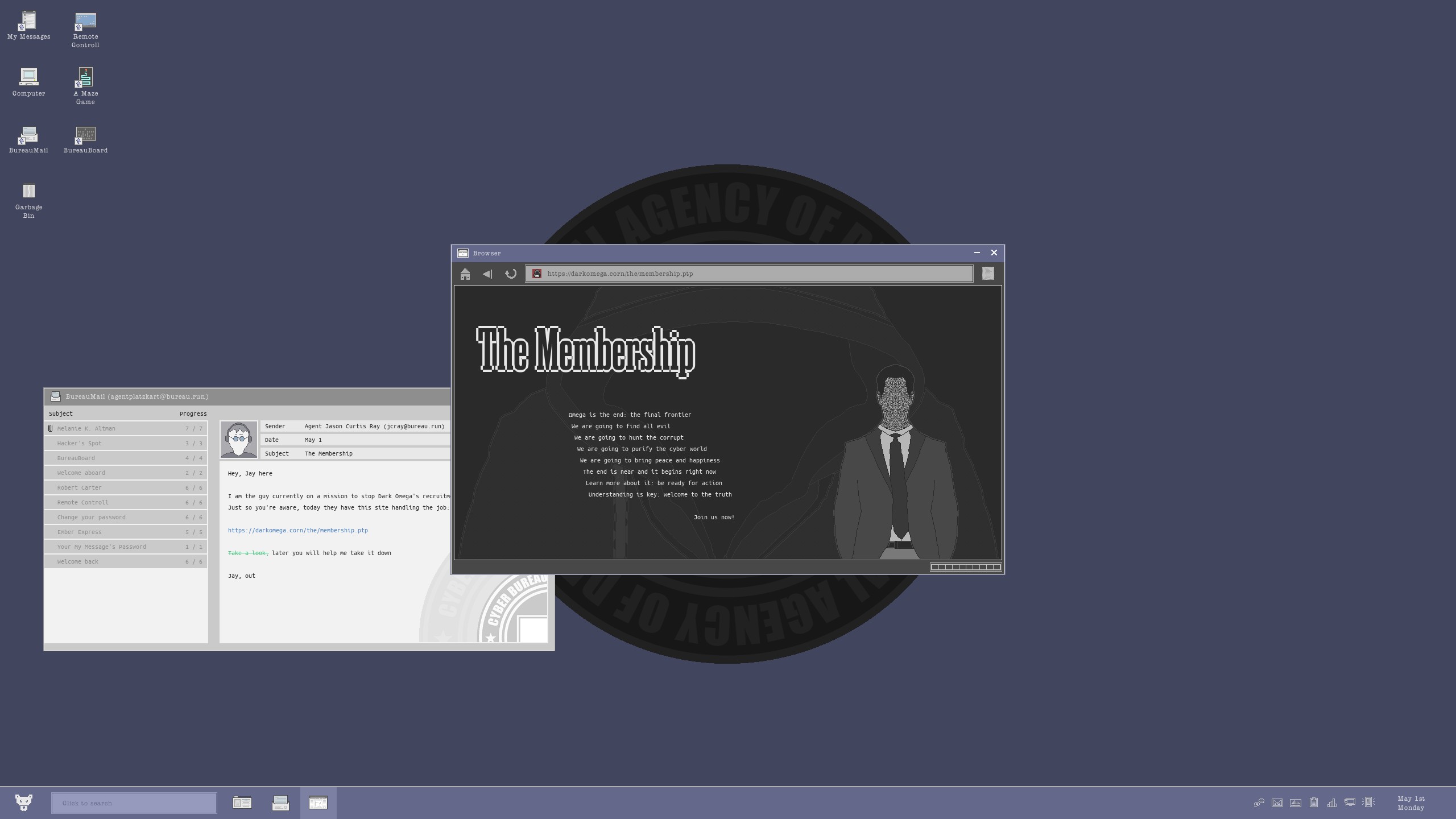
Task: Select the Melanie K. Altman email
Action: [x=125, y=428]
